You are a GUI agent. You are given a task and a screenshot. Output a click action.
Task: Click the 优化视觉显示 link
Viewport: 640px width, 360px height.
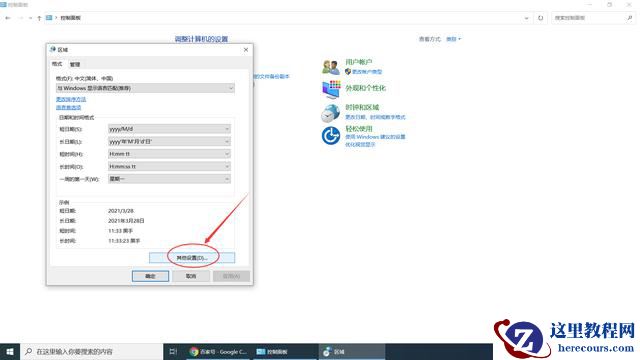click(360, 144)
